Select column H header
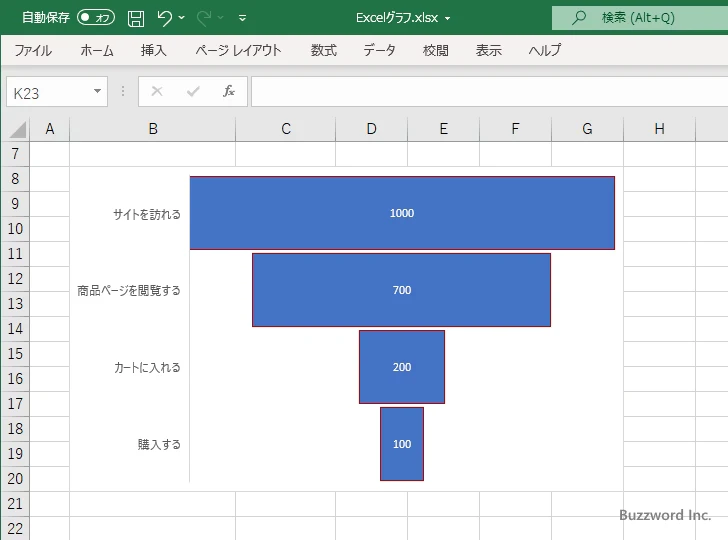Image resolution: width=728 pixels, height=540 pixels. 659,129
